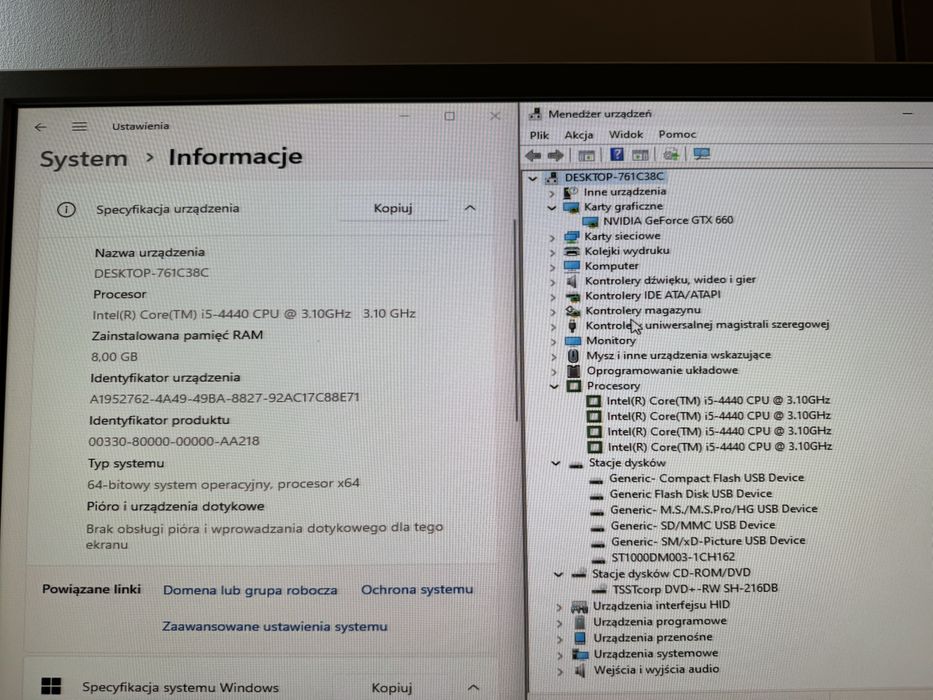This screenshot has height=700, width=933.
Task: Click device ID A1952762-4A49-49BA-8827-92AC17C88E71 text
Action: pos(224,398)
